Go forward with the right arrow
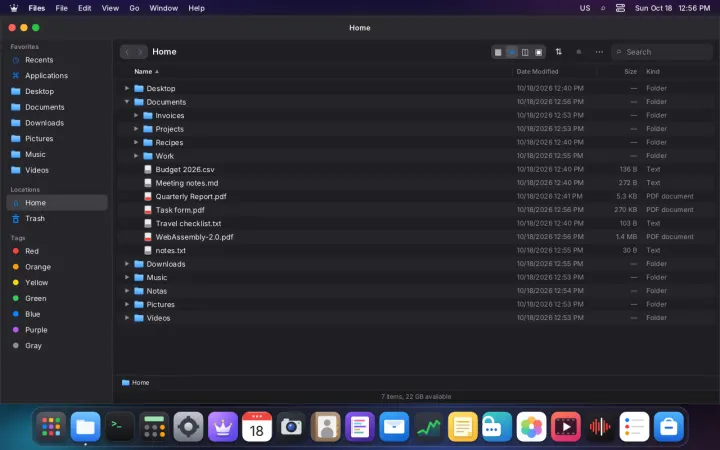 [x=141, y=52]
